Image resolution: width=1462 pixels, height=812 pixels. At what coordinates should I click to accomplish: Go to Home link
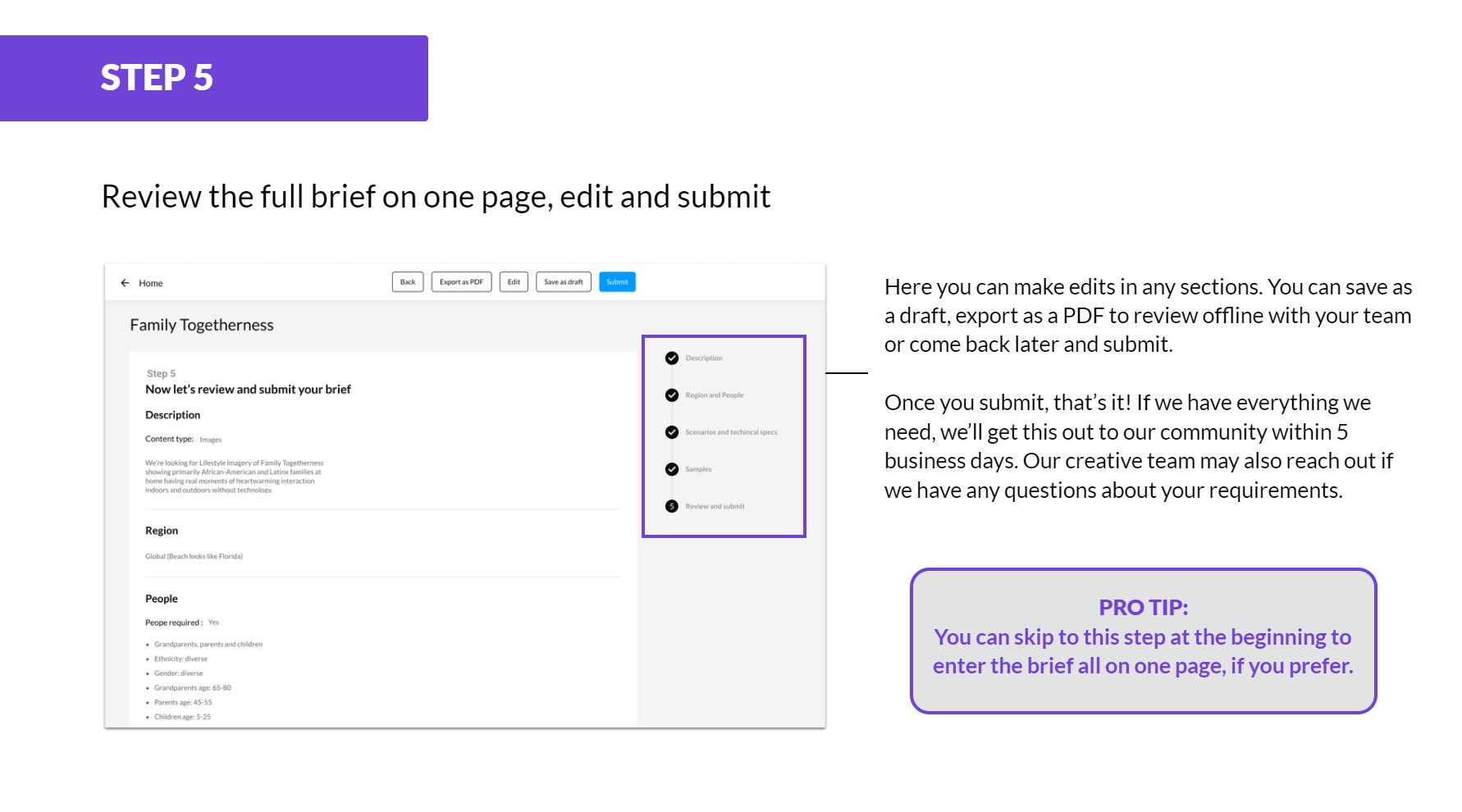click(151, 284)
